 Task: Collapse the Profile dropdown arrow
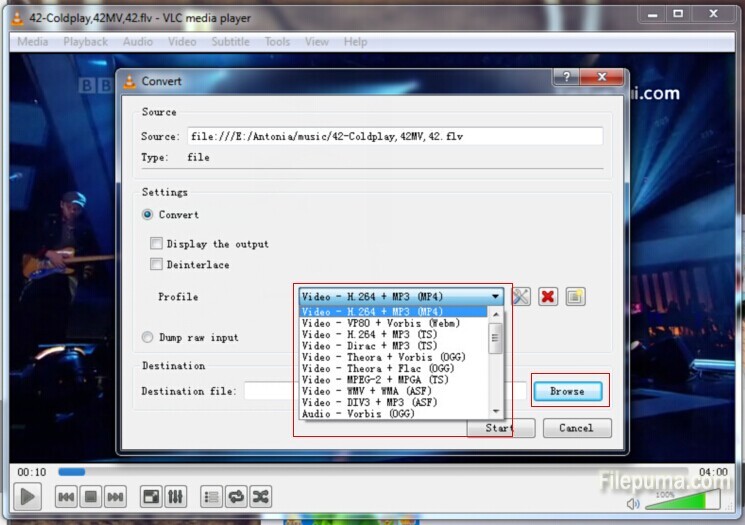[x=495, y=297]
